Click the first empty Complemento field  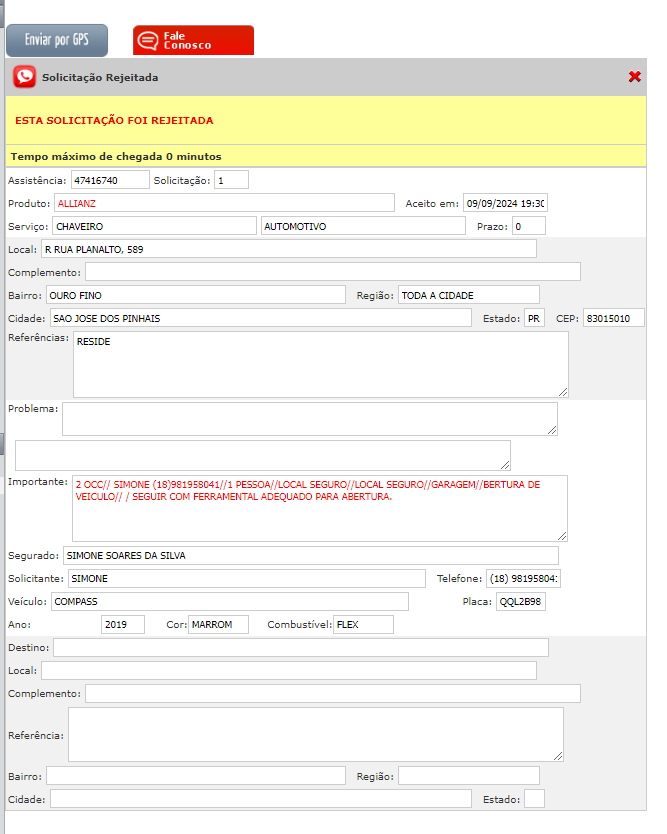click(333, 271)
